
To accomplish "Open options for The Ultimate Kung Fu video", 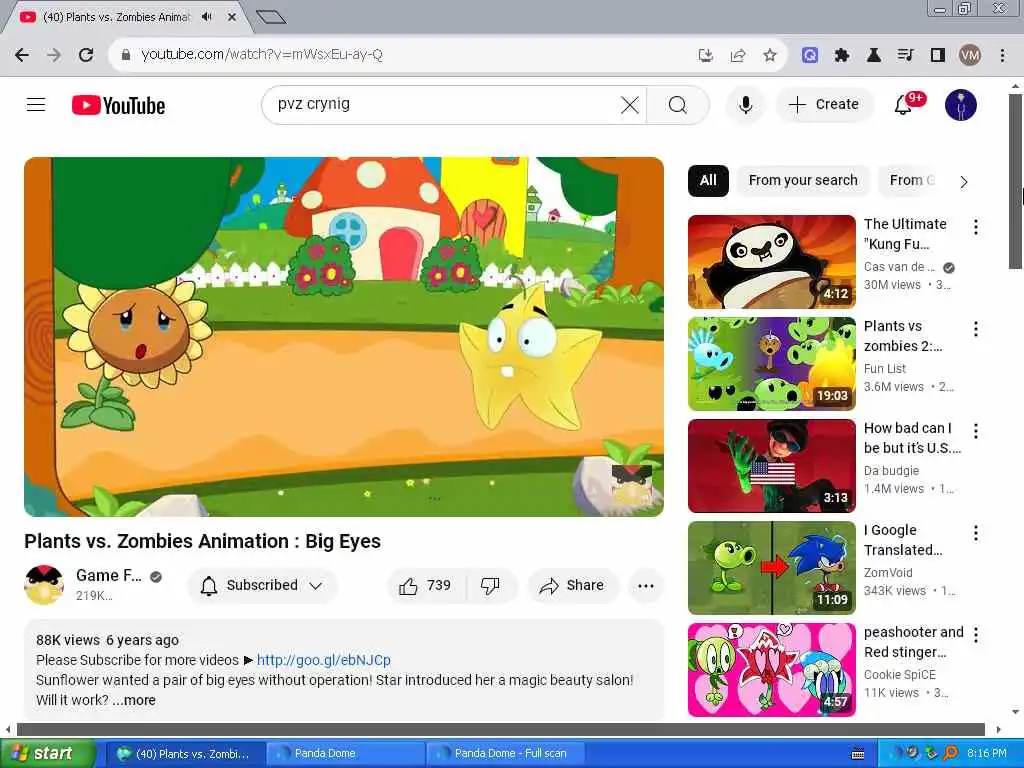I will coord(976,227).
